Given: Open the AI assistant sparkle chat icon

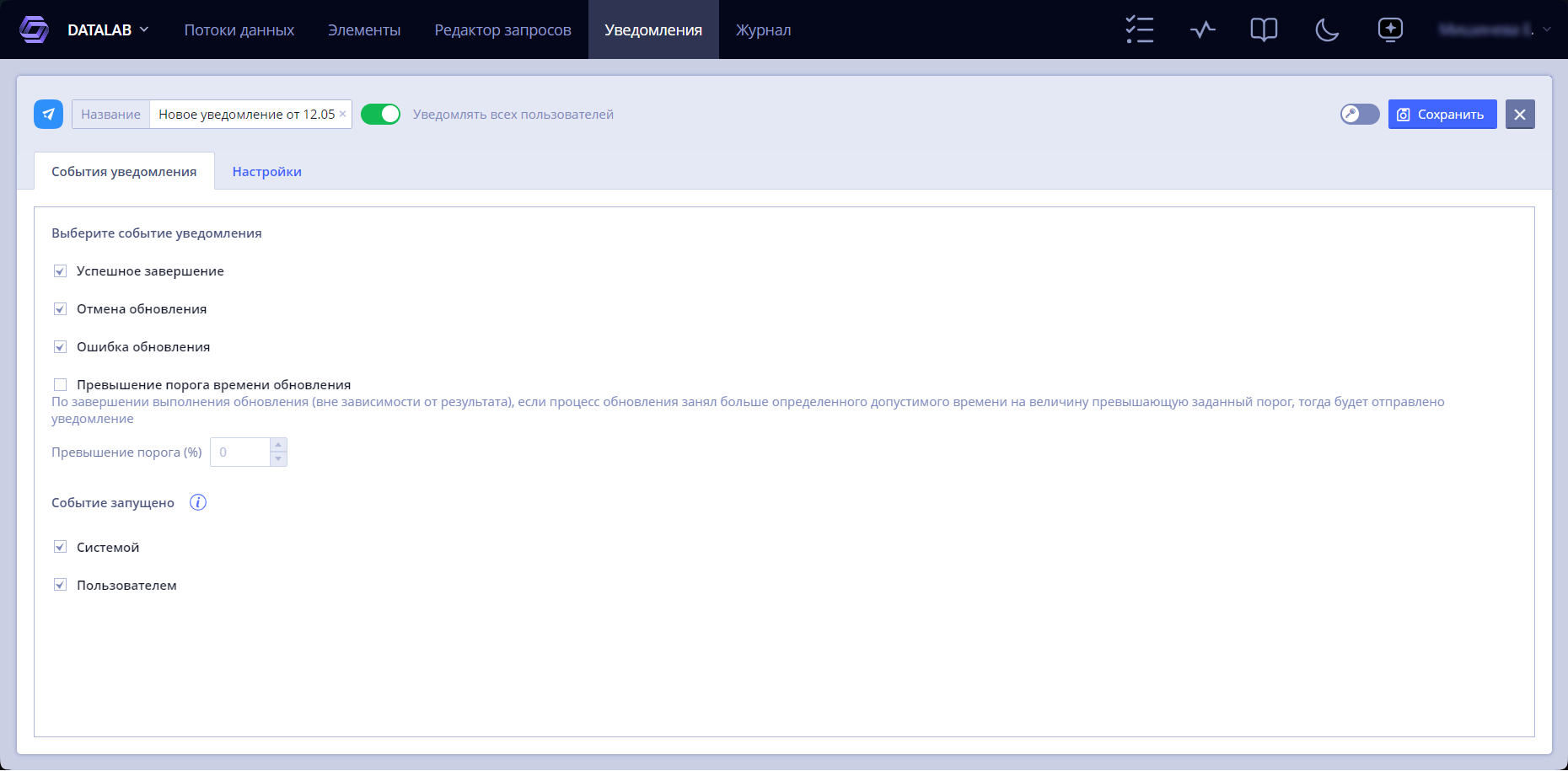Looking at the screenshot, I should click(x=1390, y=29).
